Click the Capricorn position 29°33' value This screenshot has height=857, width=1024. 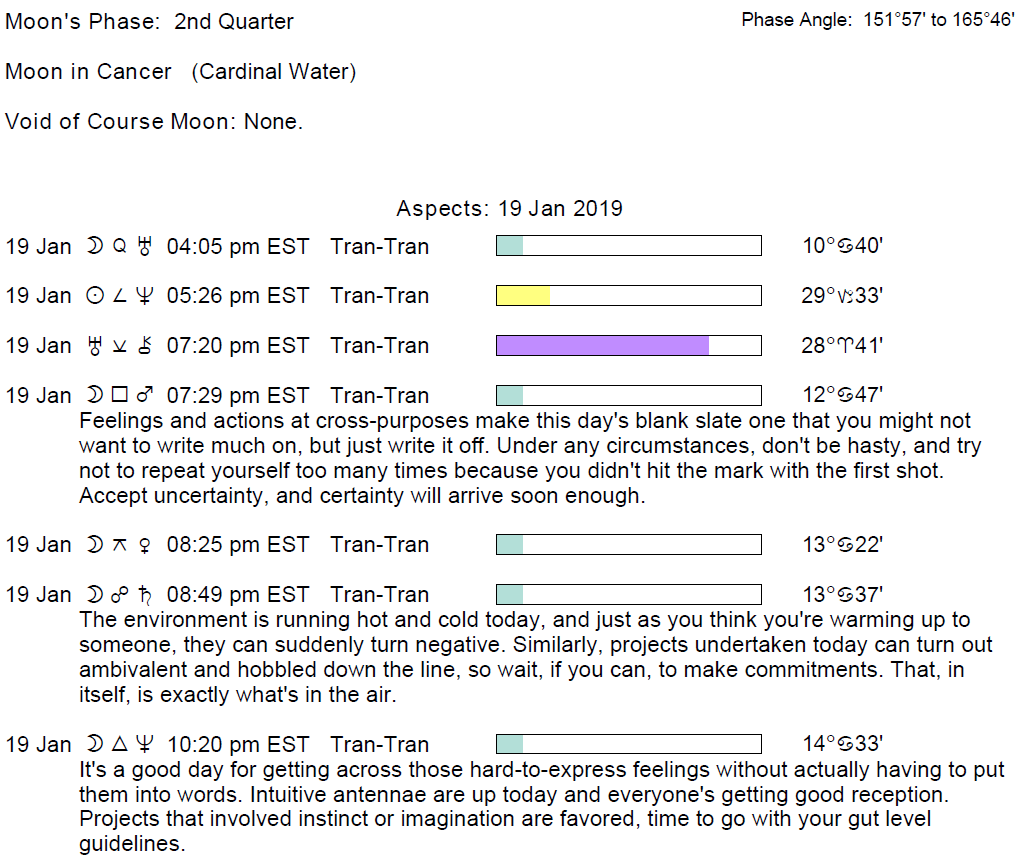pos(842,296)
